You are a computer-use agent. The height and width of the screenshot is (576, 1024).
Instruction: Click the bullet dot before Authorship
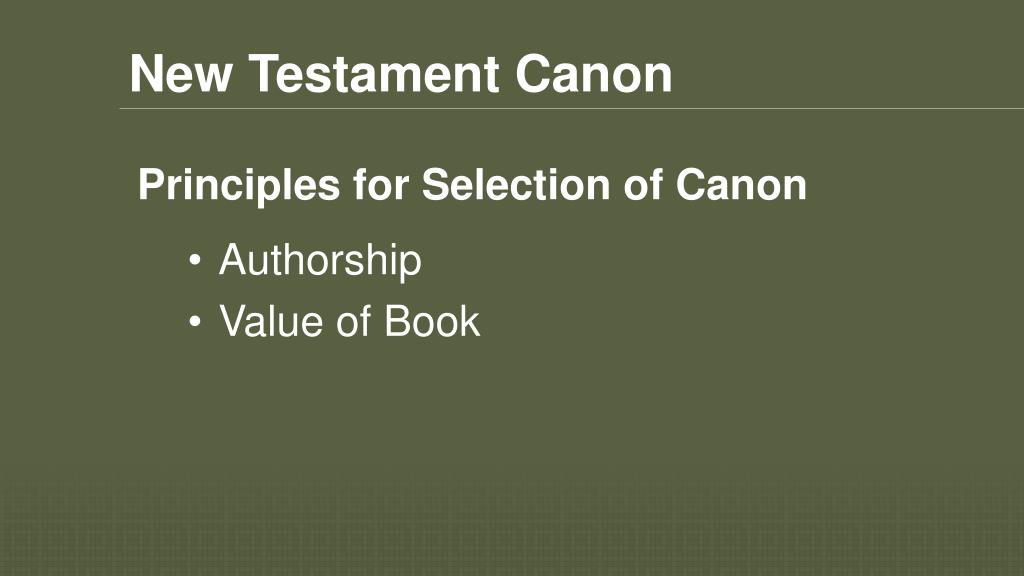[195, 261]
